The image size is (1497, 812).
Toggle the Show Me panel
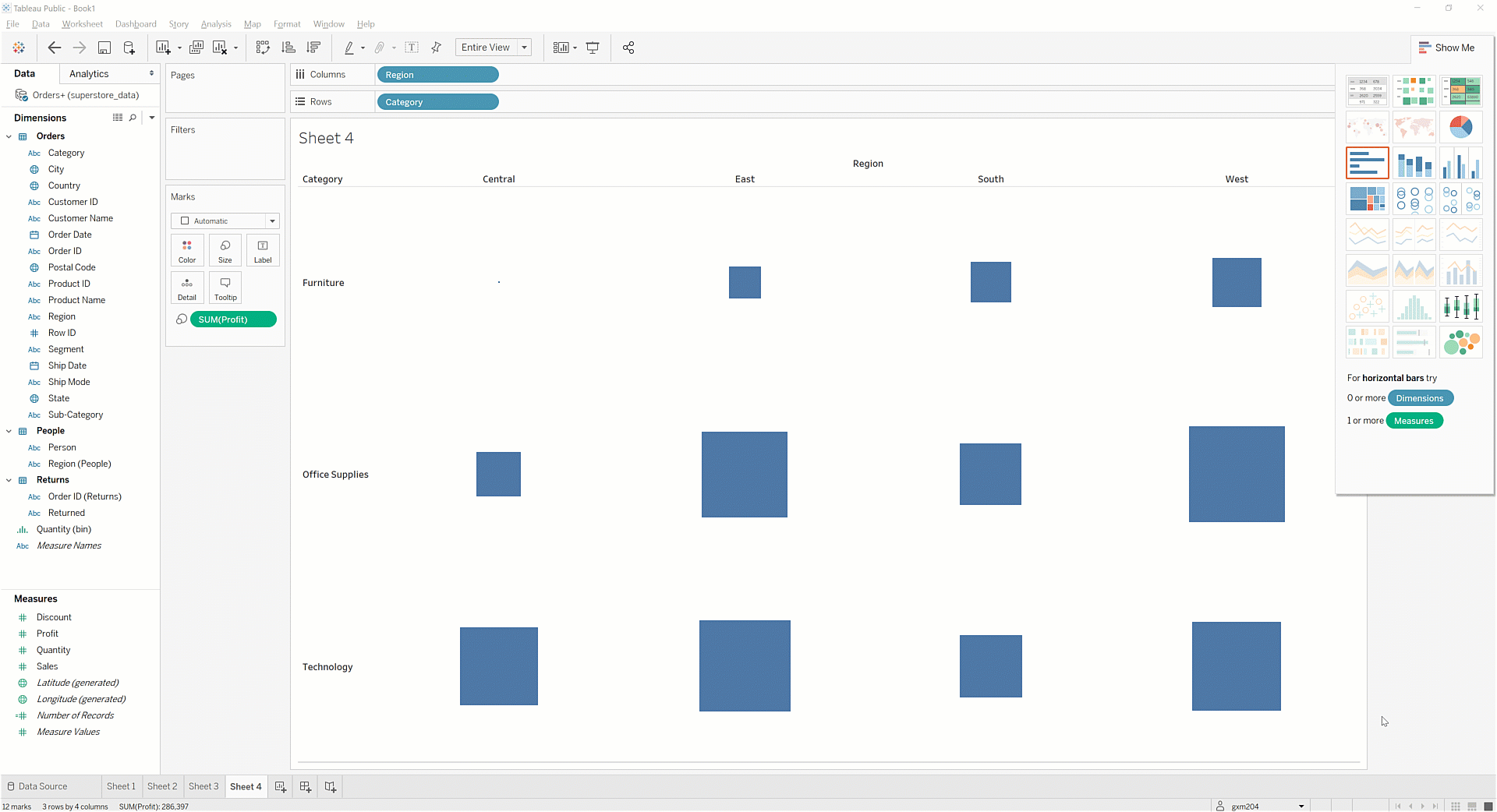(1447, 48)
